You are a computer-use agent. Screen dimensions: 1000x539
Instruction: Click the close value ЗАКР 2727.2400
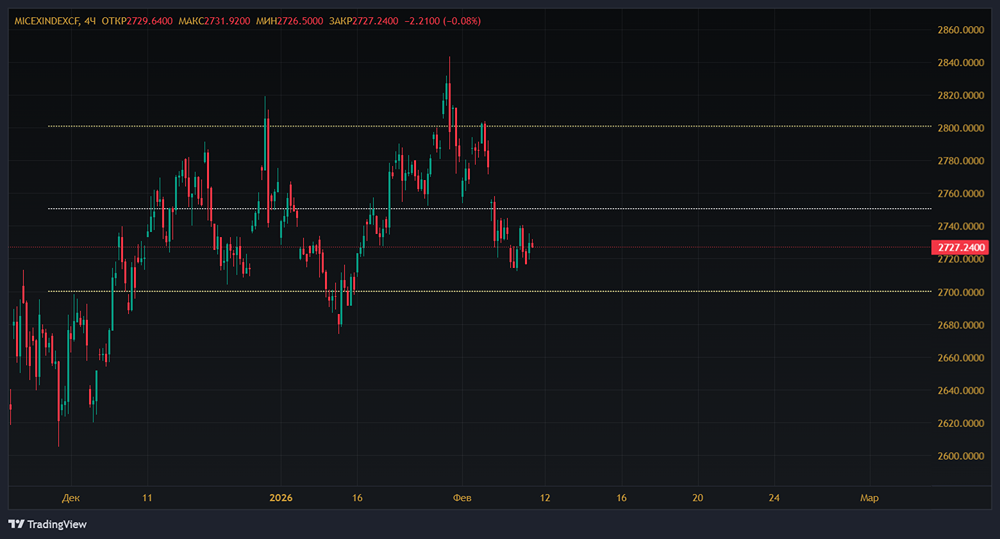tap(364, 21)
